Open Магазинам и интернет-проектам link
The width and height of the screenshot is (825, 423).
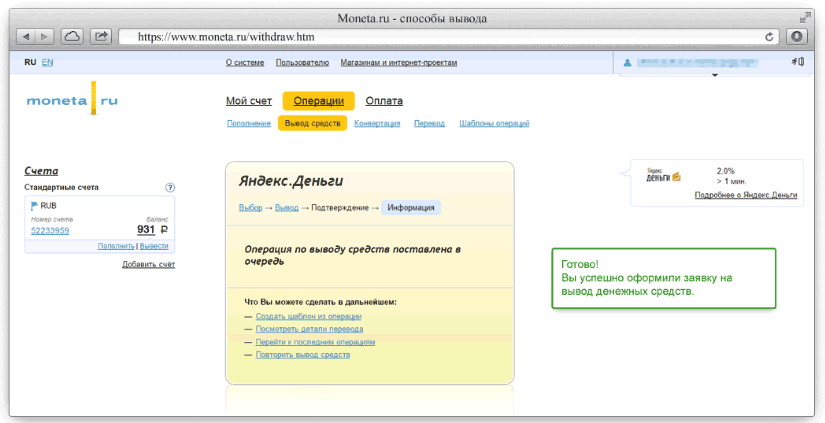point(398,63)
